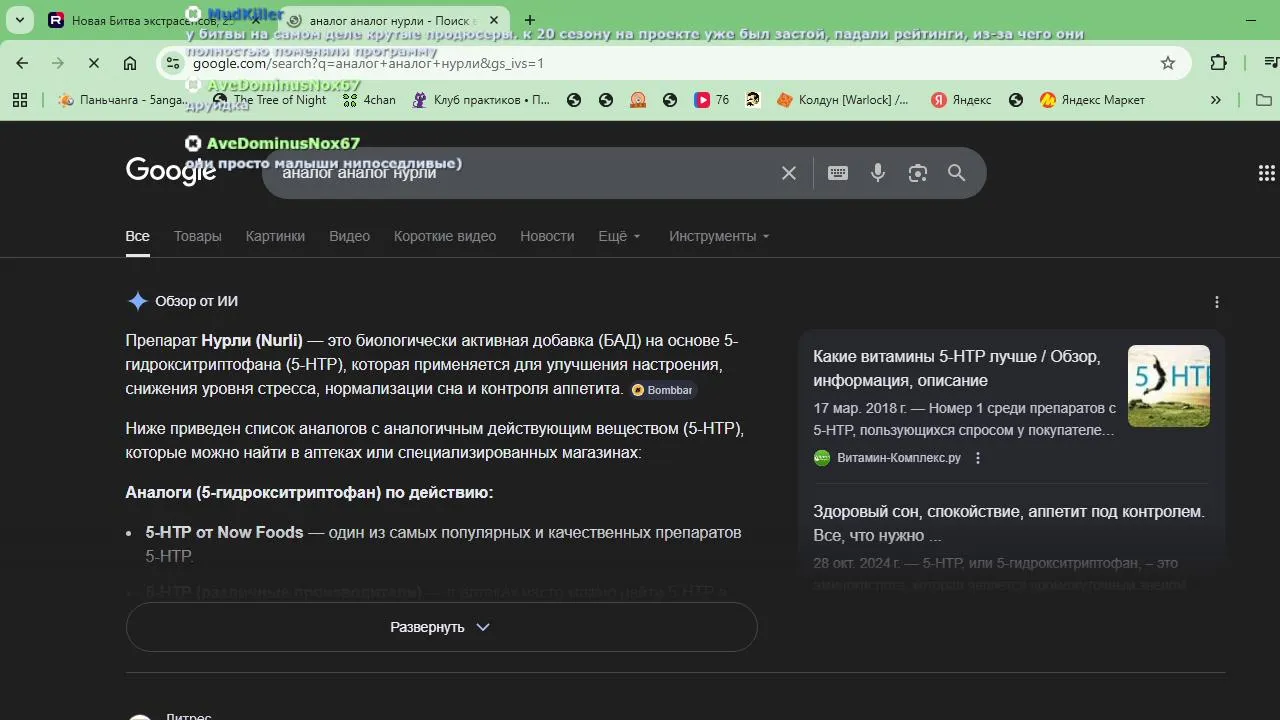Click the Аналоги по действию heading
This screenshot has width=1280, height=720.
tap(309, 493)
